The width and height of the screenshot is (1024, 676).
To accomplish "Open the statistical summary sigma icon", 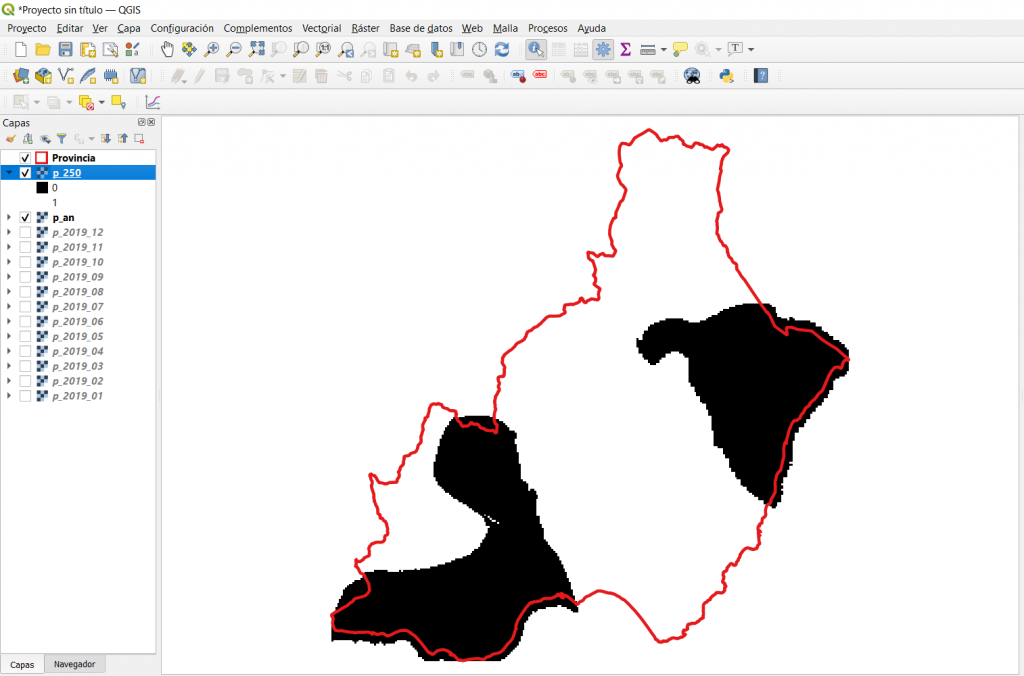I will 626,49.
